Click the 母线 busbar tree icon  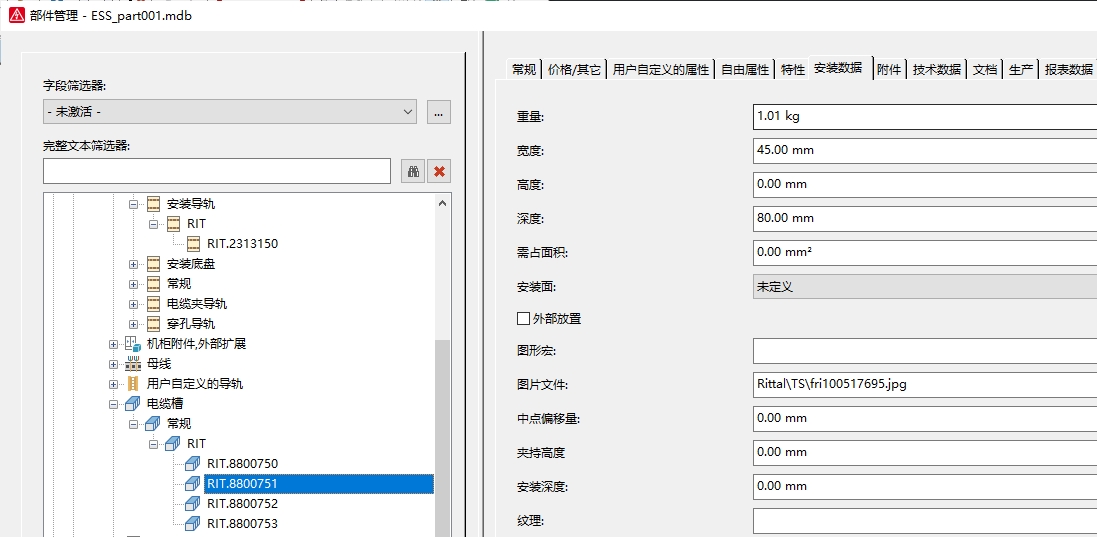pos(133,364)
